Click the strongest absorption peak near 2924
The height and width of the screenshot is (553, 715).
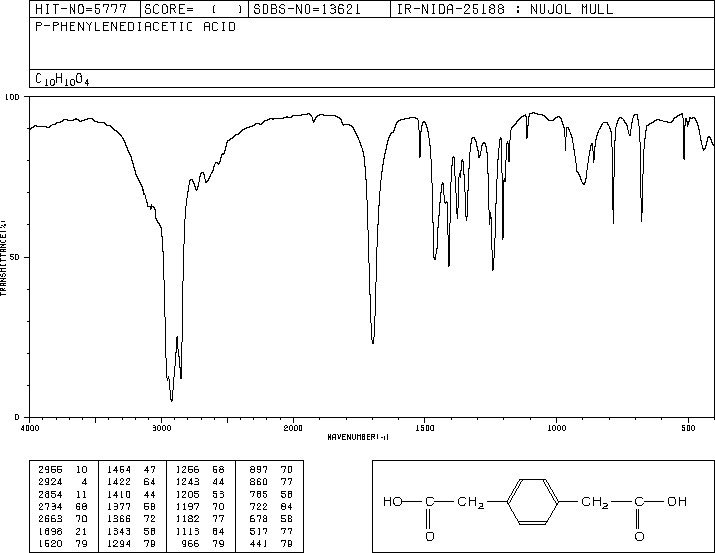(171, 400)
